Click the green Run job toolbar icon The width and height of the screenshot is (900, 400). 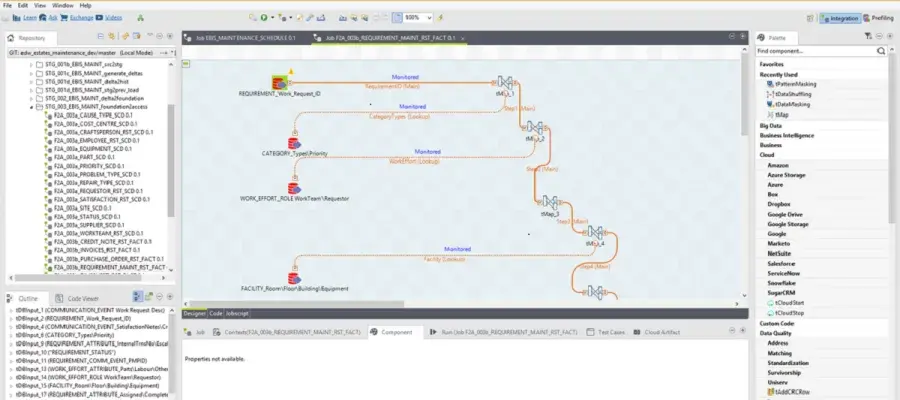(265, 18)
